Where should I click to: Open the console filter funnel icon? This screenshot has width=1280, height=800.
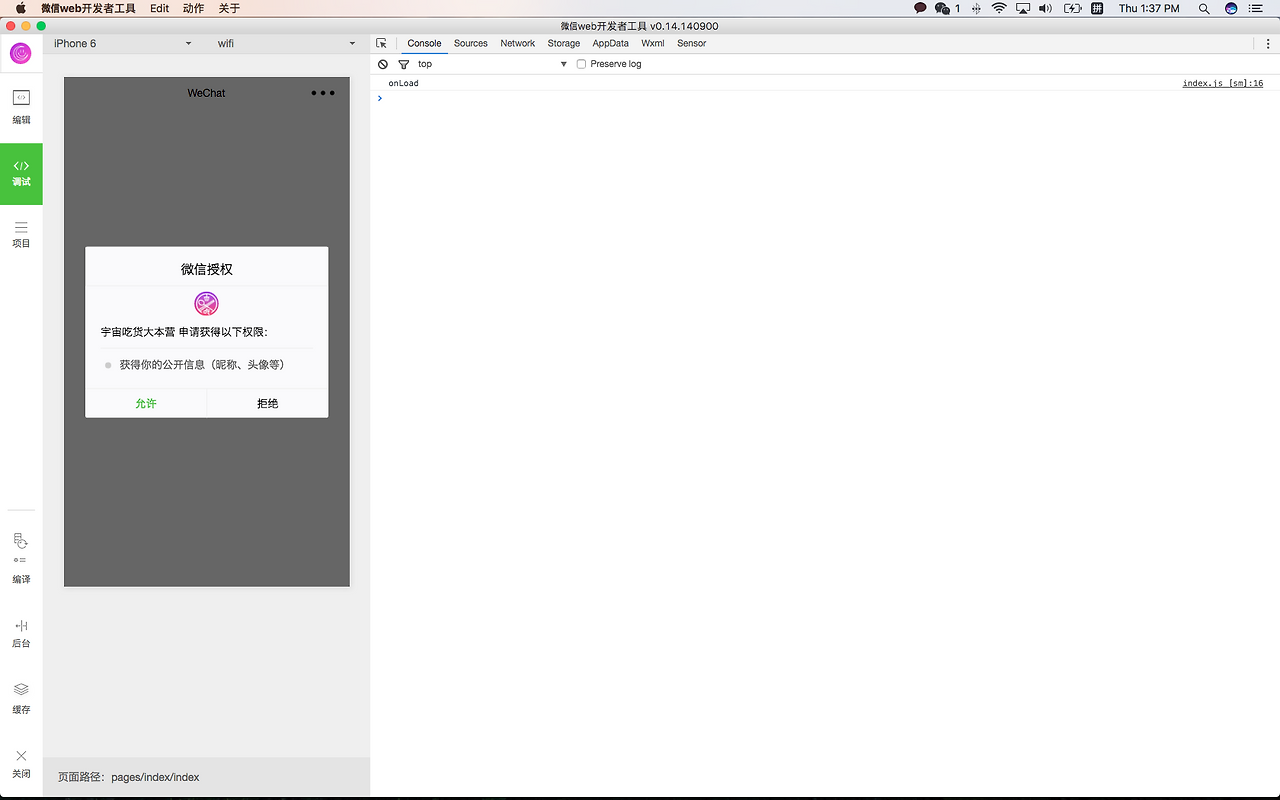point(404,63)
